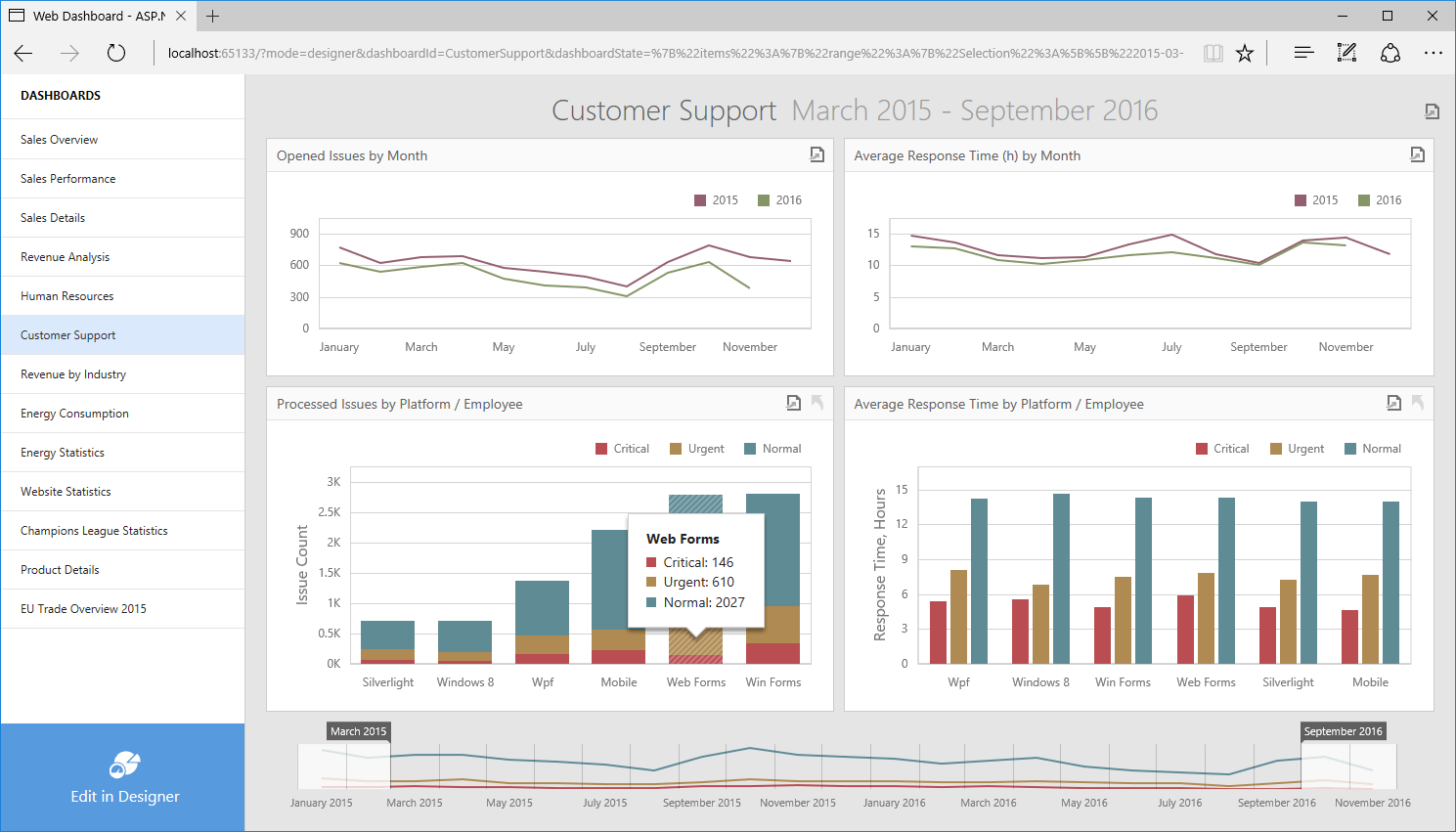Drill up in Processed Issues by Platform
Screen dimensions: 1456x832
tap(817, 403)
